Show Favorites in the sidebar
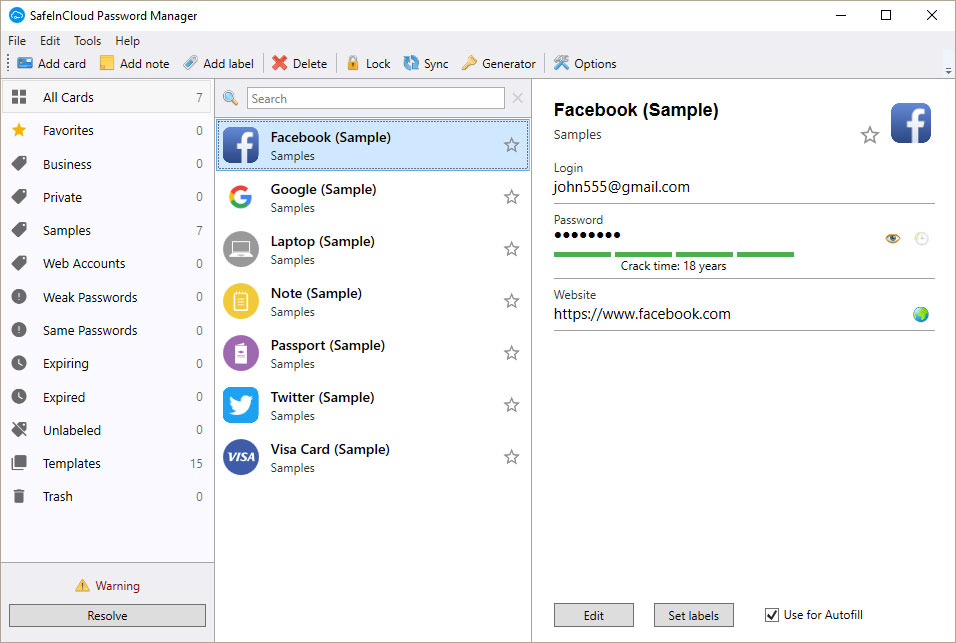This screenshot has height=643, width=956. [107, 130]
